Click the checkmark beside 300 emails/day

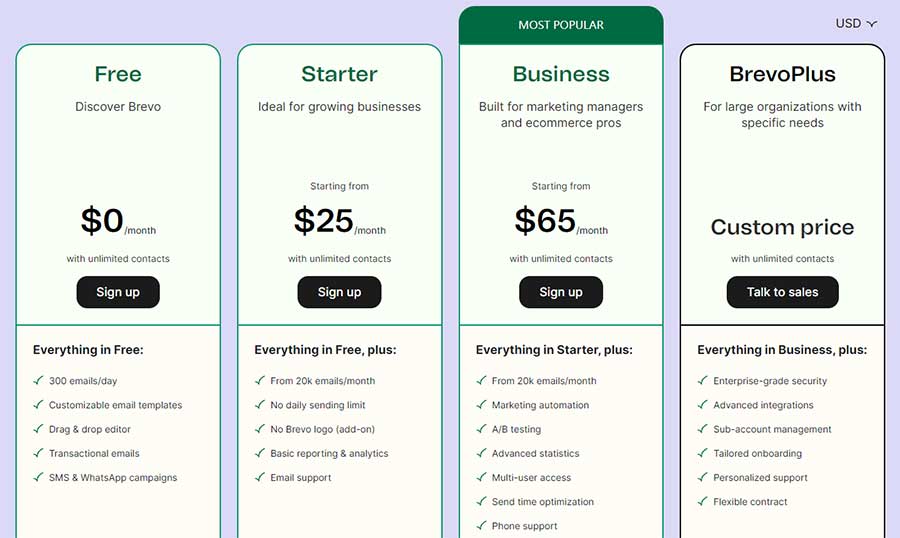(x=38, y=380)
